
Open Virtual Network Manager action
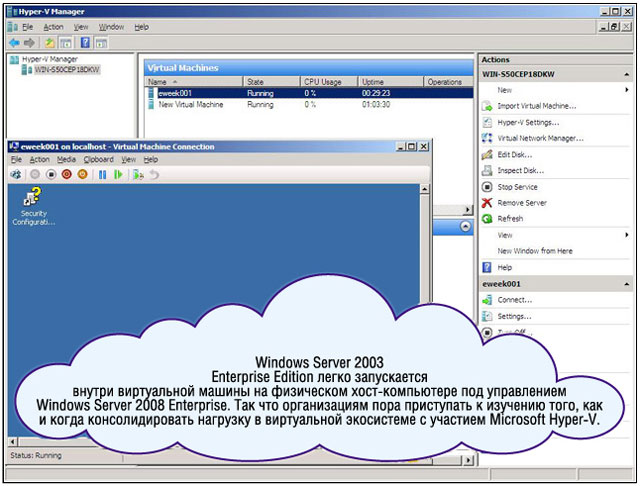[x=540, y=138]
